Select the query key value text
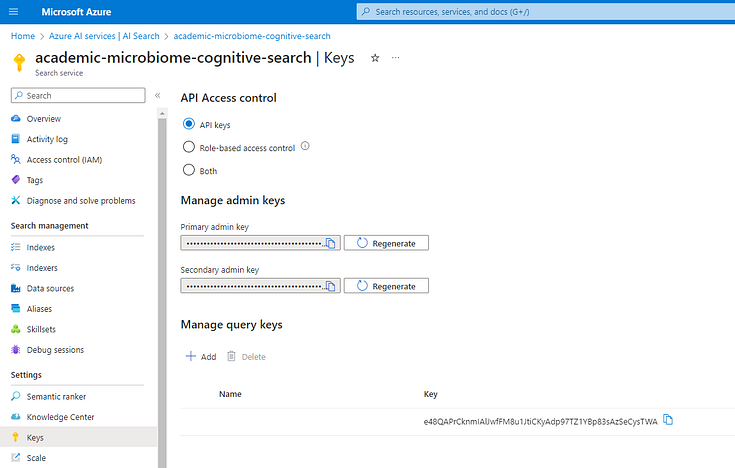This screenshot has width=735, height=468. (x=540, y=422)
